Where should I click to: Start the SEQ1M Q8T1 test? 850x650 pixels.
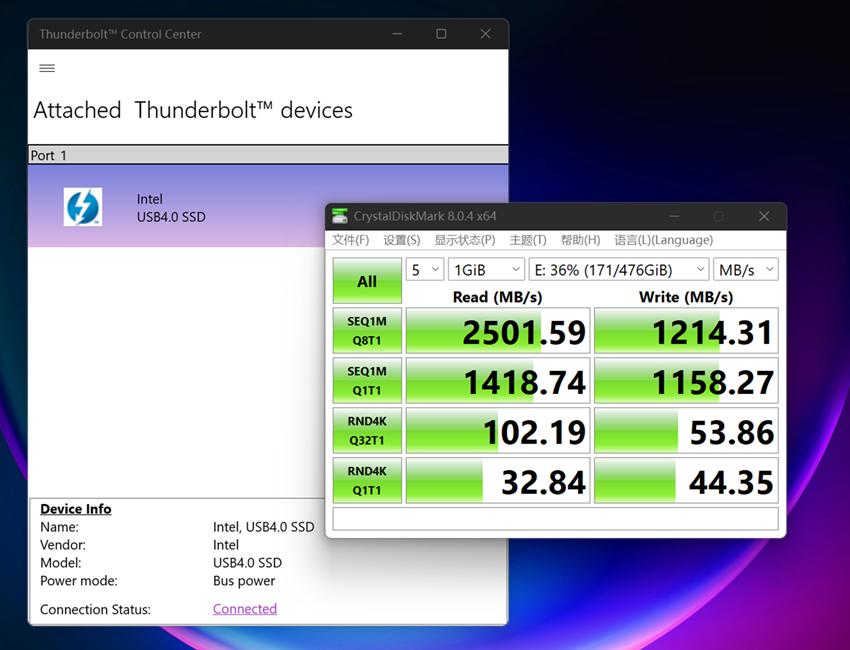[x=367, y=331]
